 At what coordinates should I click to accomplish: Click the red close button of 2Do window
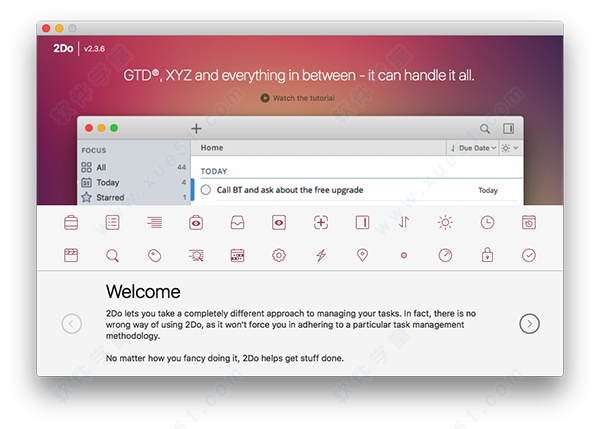[x=46, y=28]
